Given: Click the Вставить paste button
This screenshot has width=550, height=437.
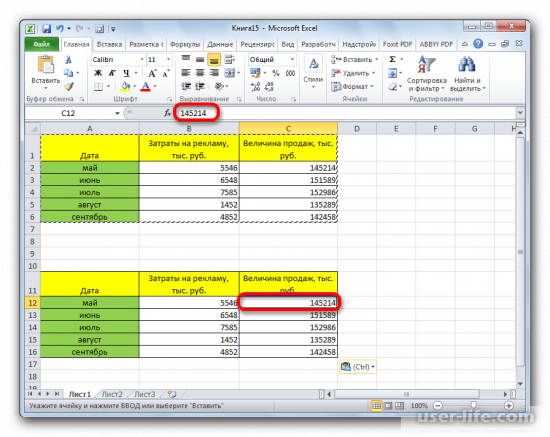Looking at the screenshot, I should [46, 72].
